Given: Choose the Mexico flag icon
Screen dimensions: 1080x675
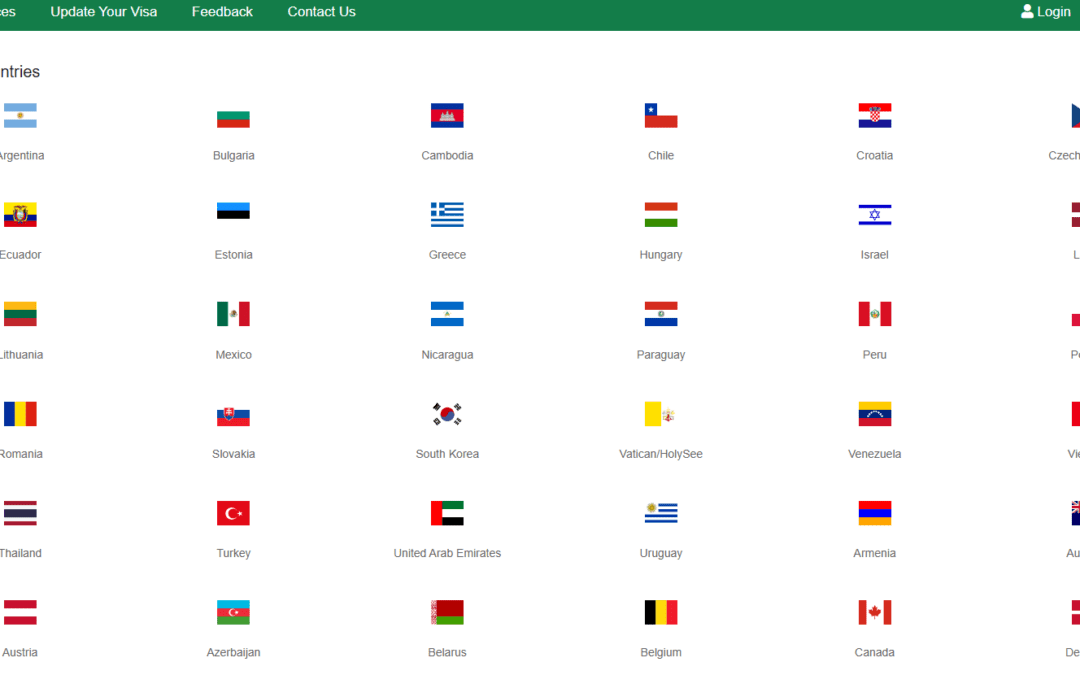Looking at the screenshot, I should pyautogui.click(x=233, y=314).
